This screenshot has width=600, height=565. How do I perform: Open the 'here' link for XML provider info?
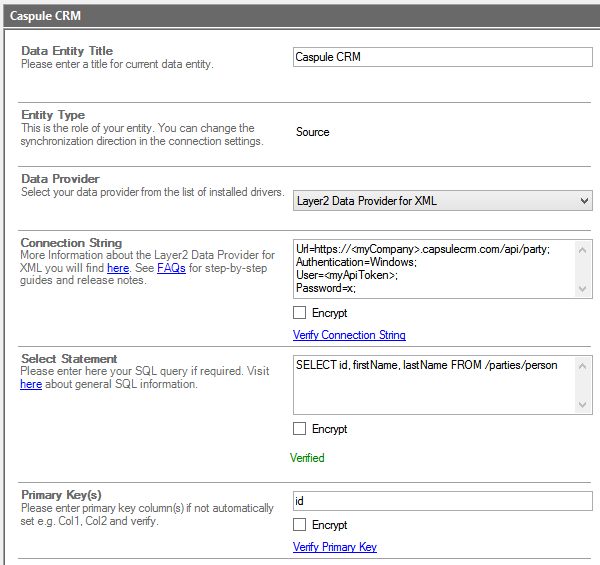point(118,268)
